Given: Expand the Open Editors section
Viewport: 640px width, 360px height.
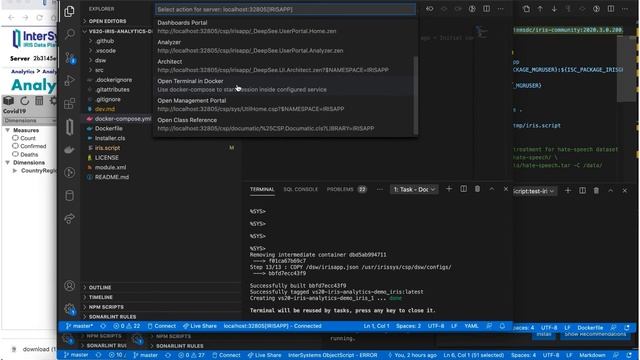Looking at the screenshot, I should tap(107, 21).
